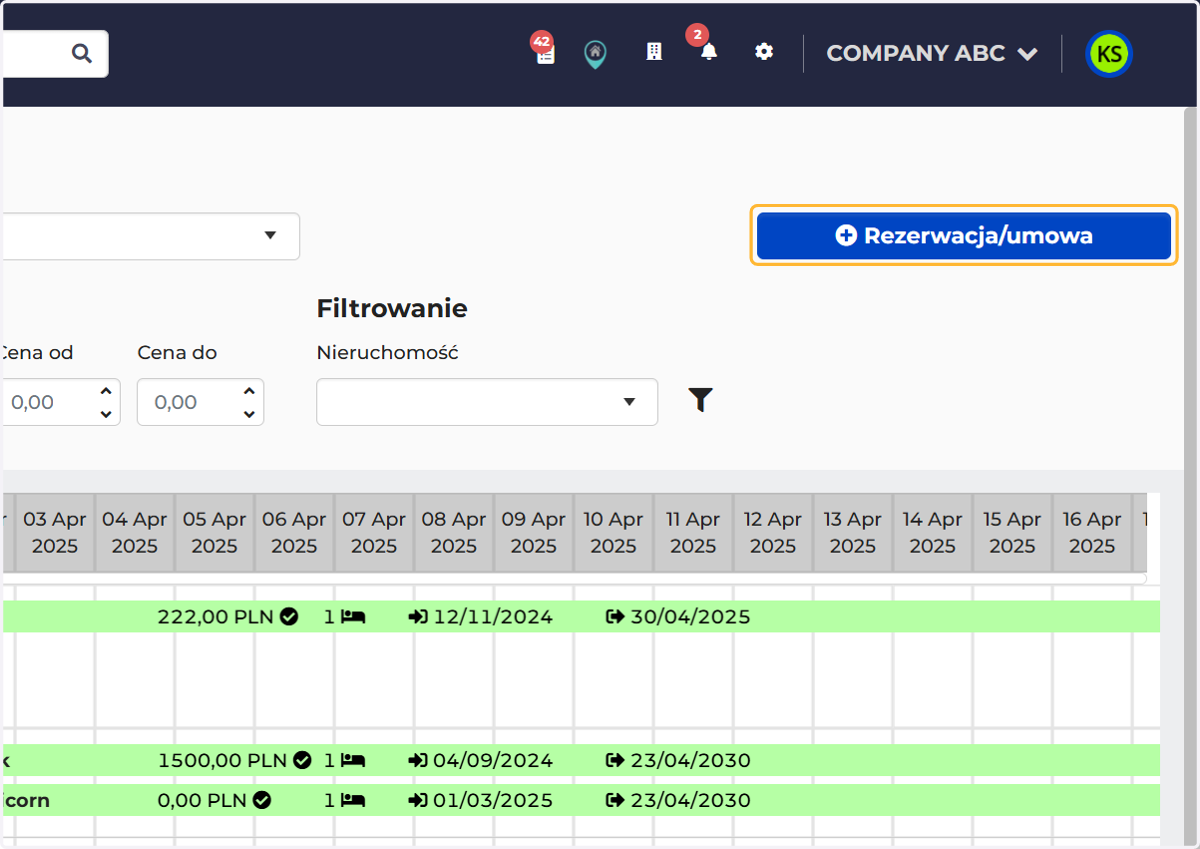Open the settings gear icon
Viewport: 1200px width, 849px height.
tap(764, 52)
